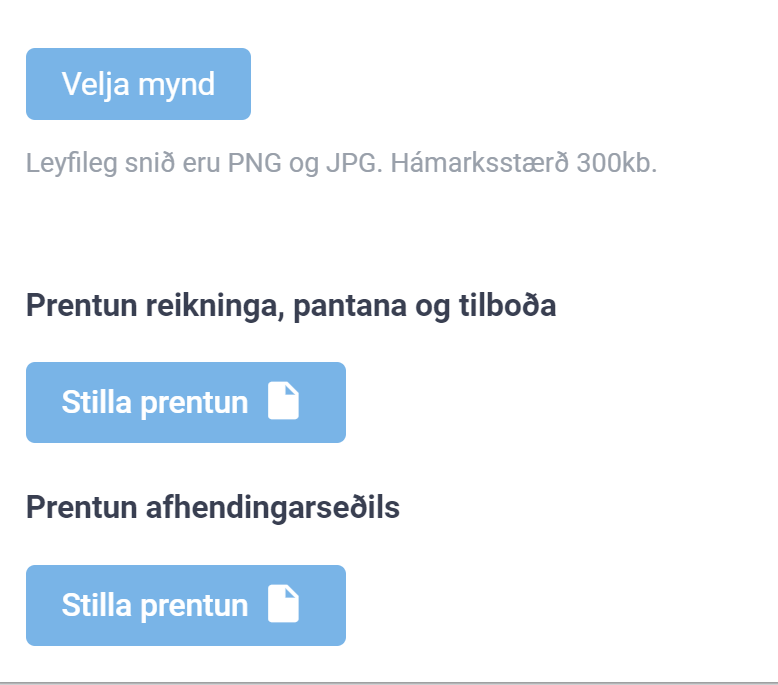Click the horizontal divider line at the bottom

(389, 683)
